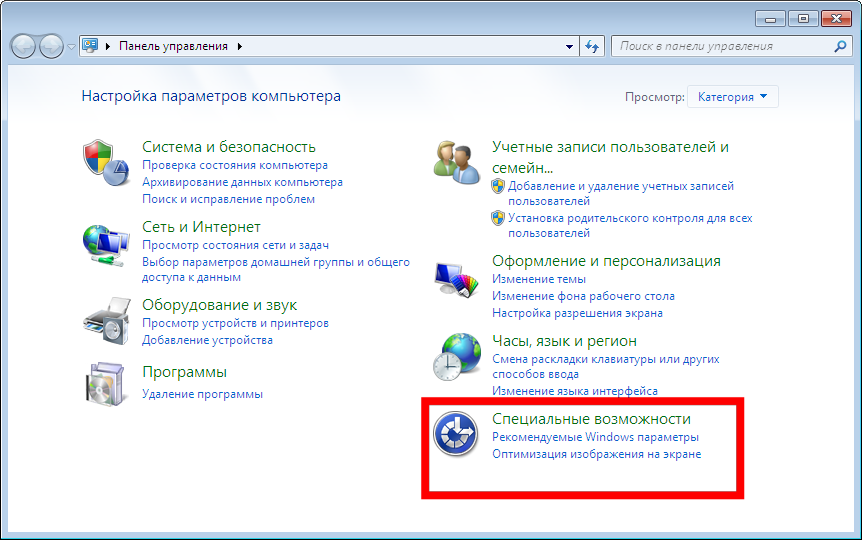862x540 pixels.
Task: Click the Control Panel icon in address bar
Action: [x=90, y=46]
